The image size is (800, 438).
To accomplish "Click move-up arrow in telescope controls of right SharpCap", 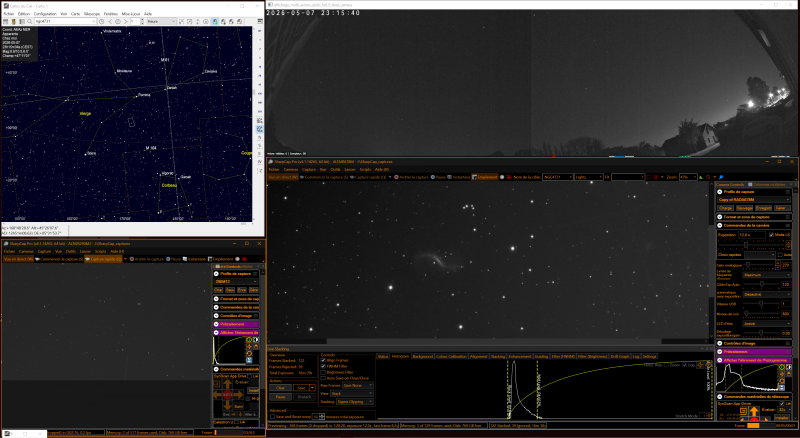I will 754,411.
